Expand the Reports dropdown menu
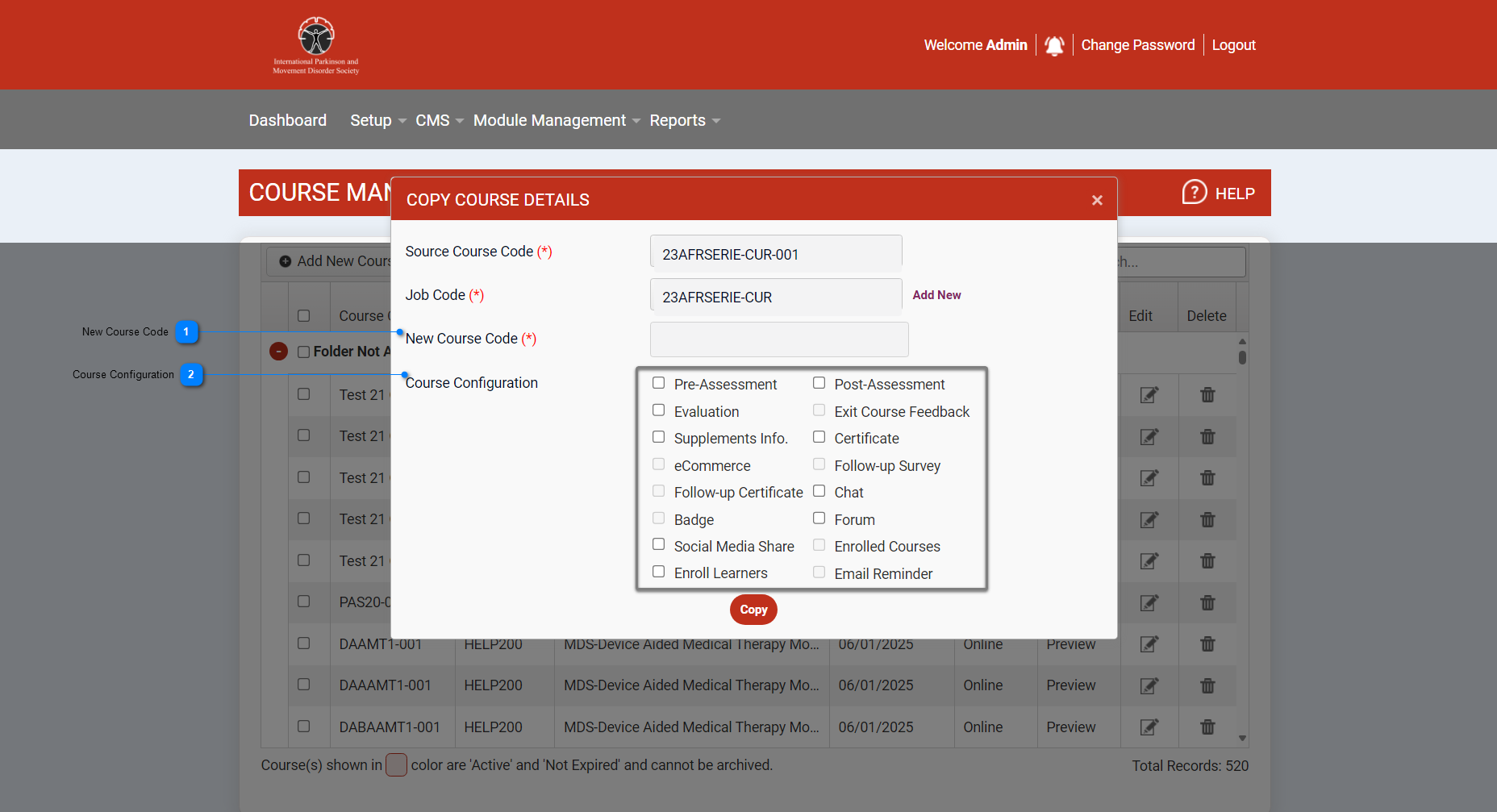The width and height of the screenshot is (1497, 812). click(684, 120)
